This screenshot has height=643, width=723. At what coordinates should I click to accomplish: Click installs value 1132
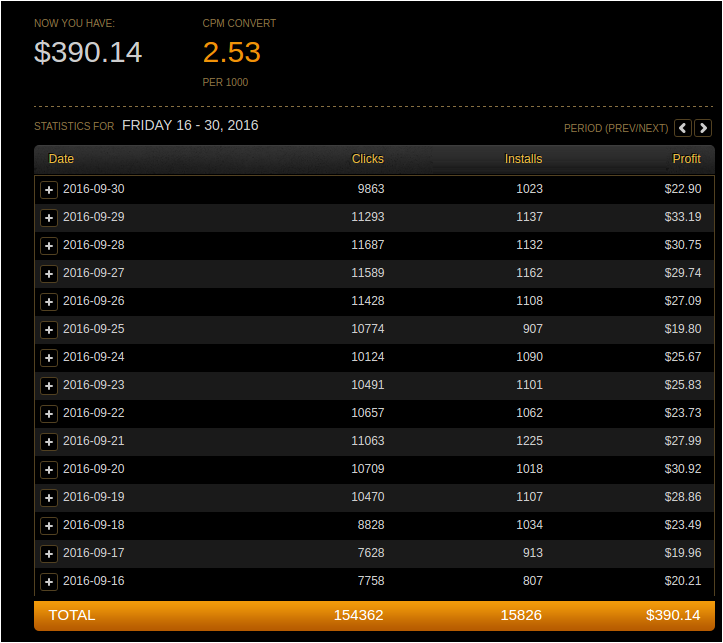[x=529, y=245]
